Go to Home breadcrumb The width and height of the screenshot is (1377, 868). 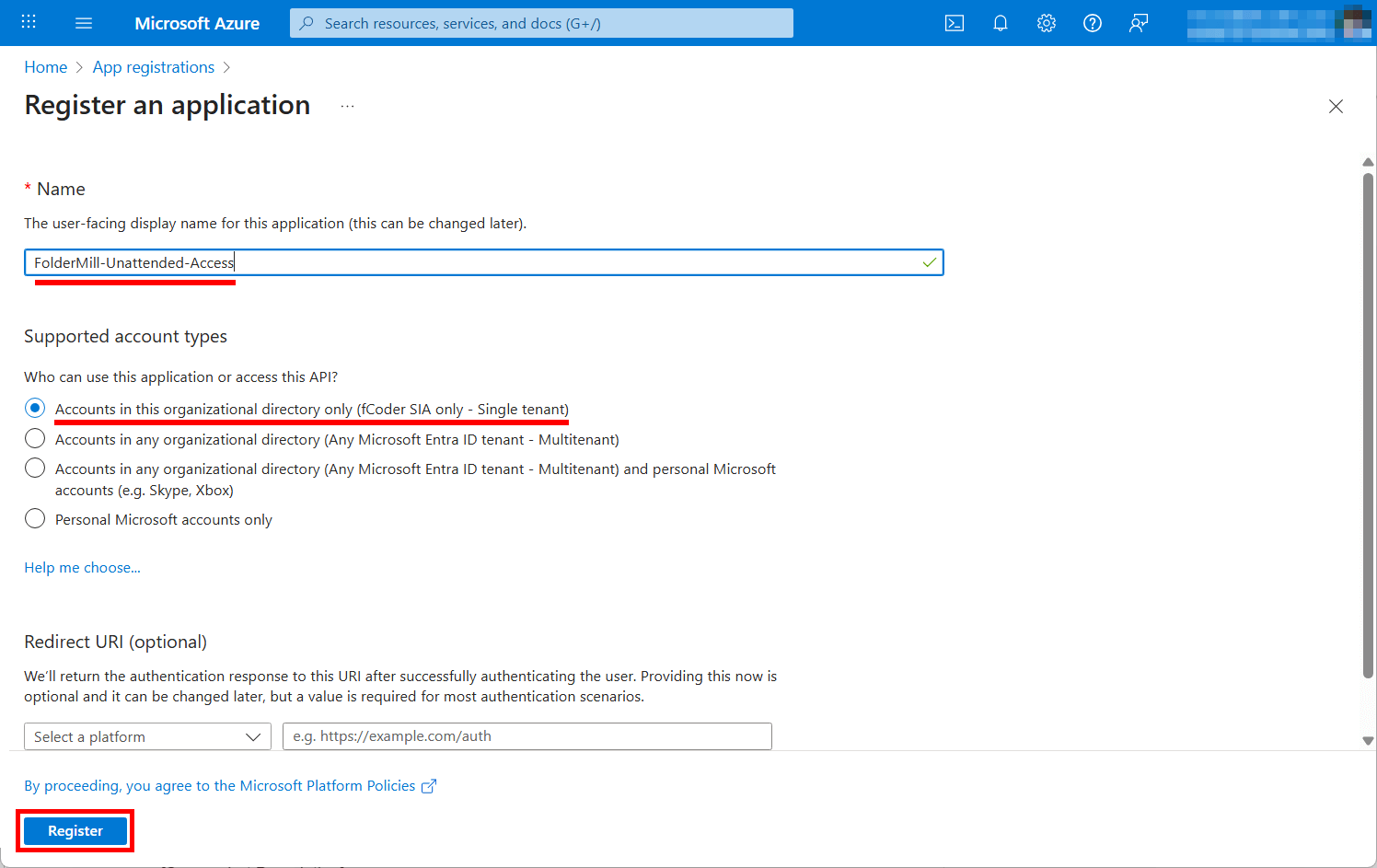[45, 66]
